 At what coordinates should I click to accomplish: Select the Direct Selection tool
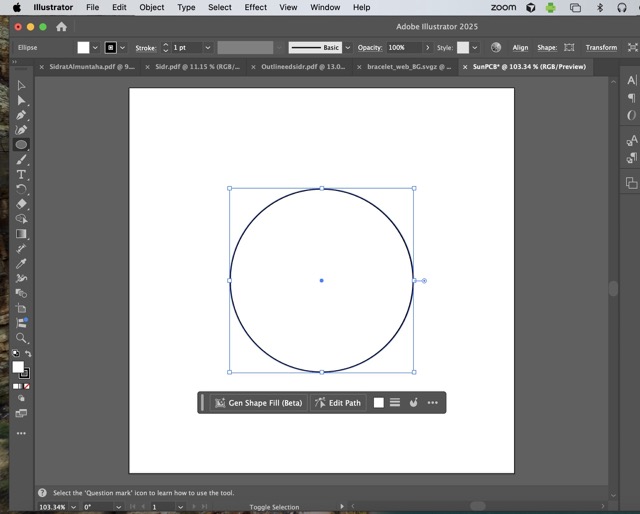pos(21,100)
